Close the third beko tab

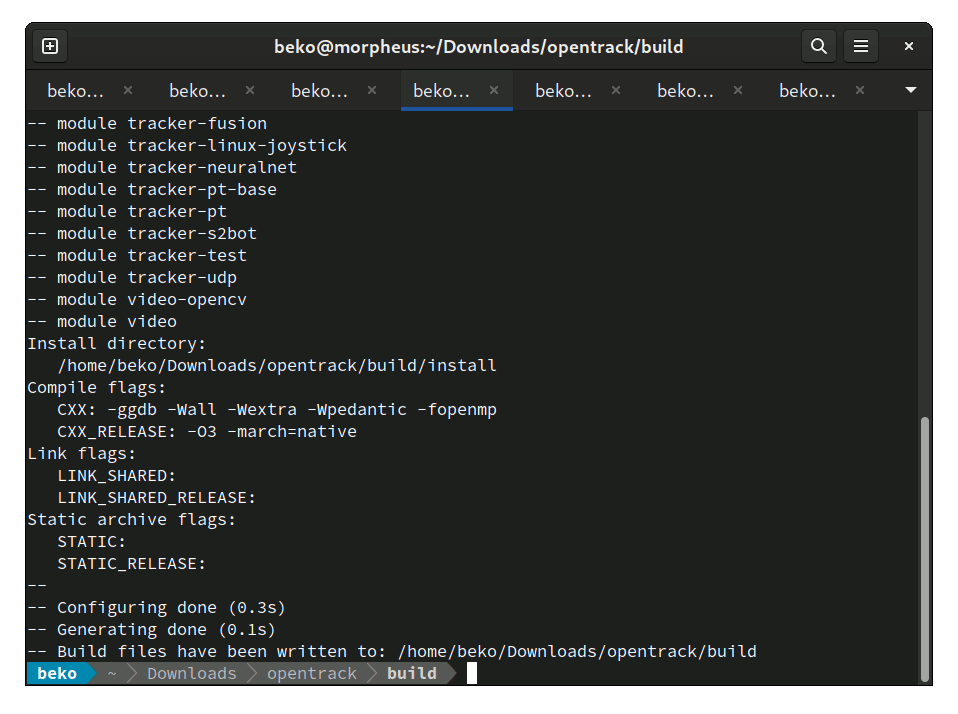tap(372, 90)
